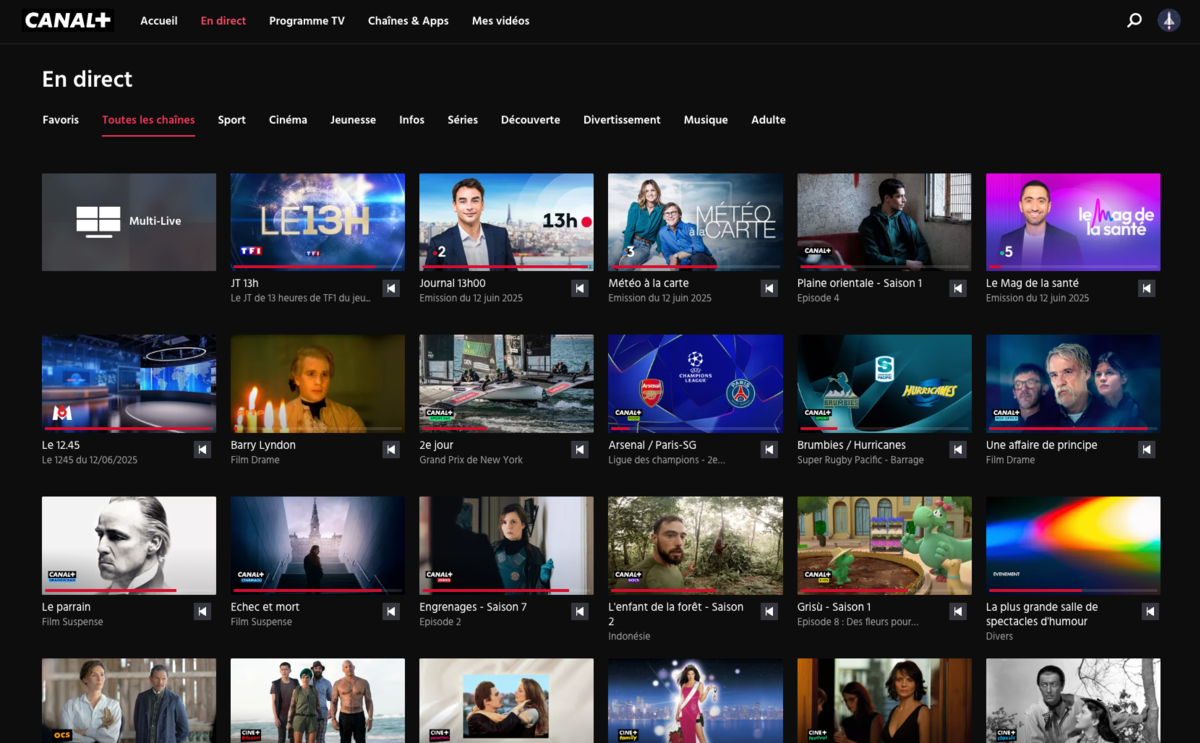Restart the Arsenal / Paris-SG match
Image resolution: width=1200 pixels, height=743 pixels.
[x=769, y=450]
